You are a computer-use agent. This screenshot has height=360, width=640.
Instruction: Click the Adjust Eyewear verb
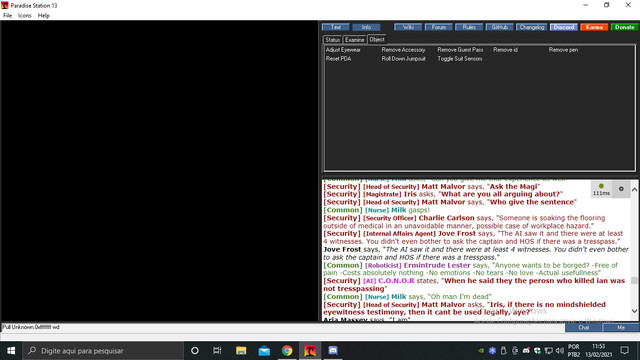[343, 50]
